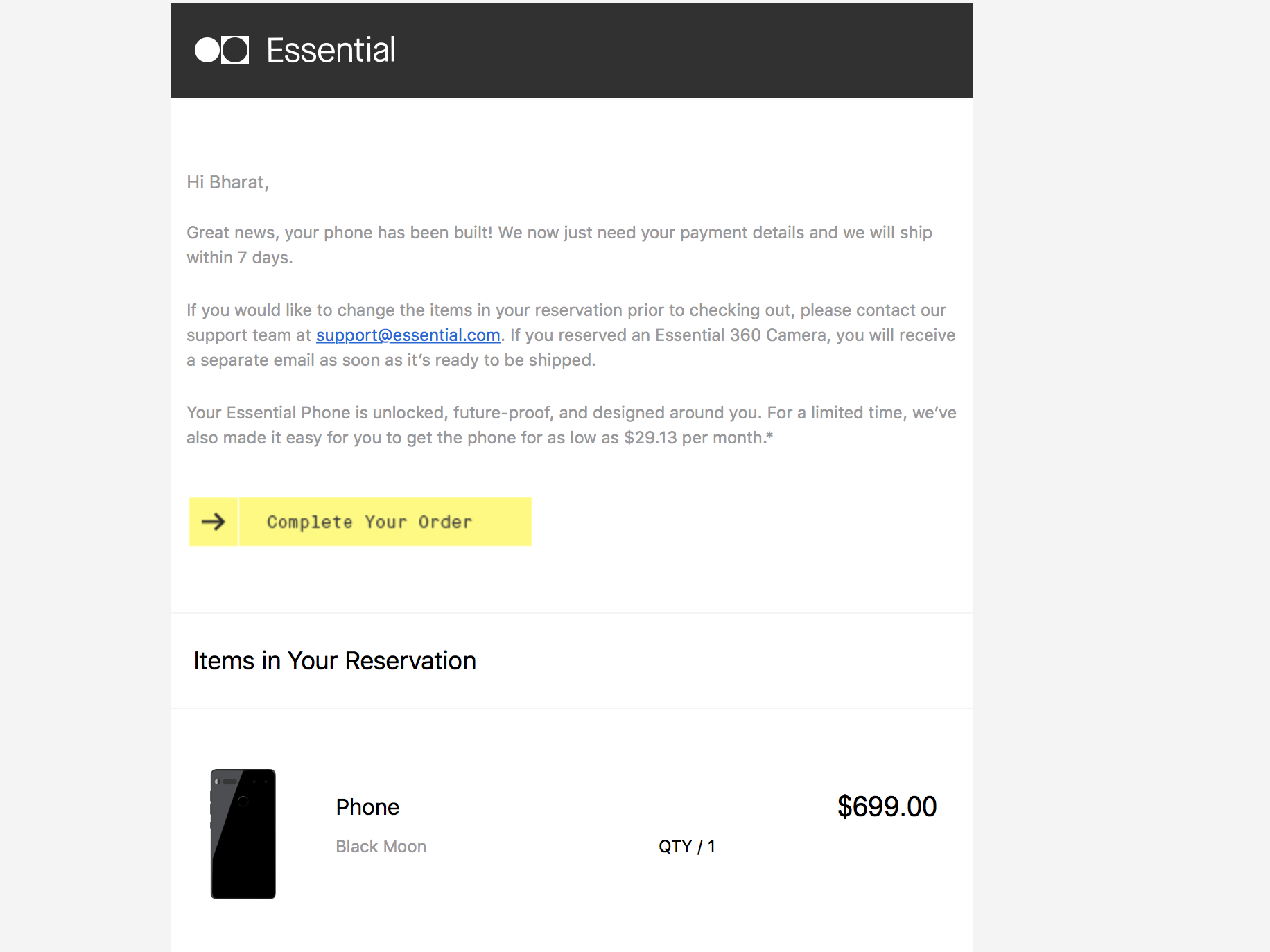Click the Essential wordmark in the header
The width and height of the screenshot is (1270, 952).
331,50
